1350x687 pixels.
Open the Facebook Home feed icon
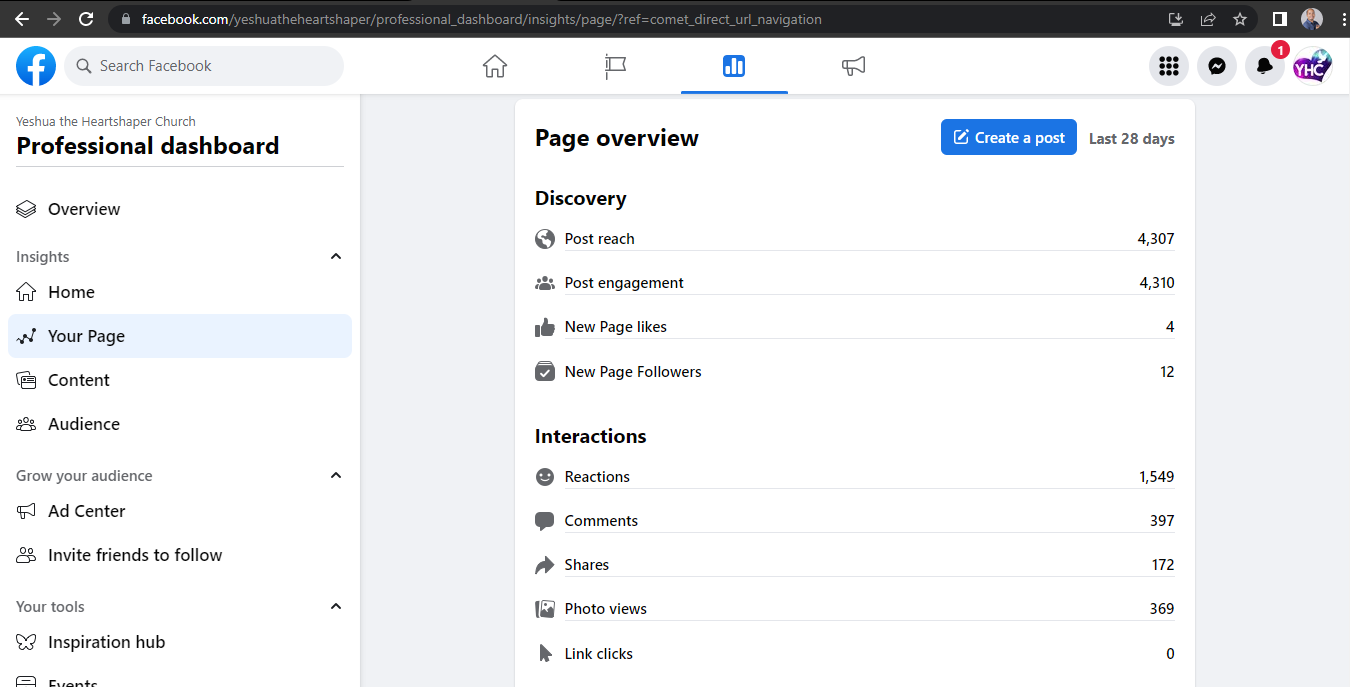pos(495,66)
